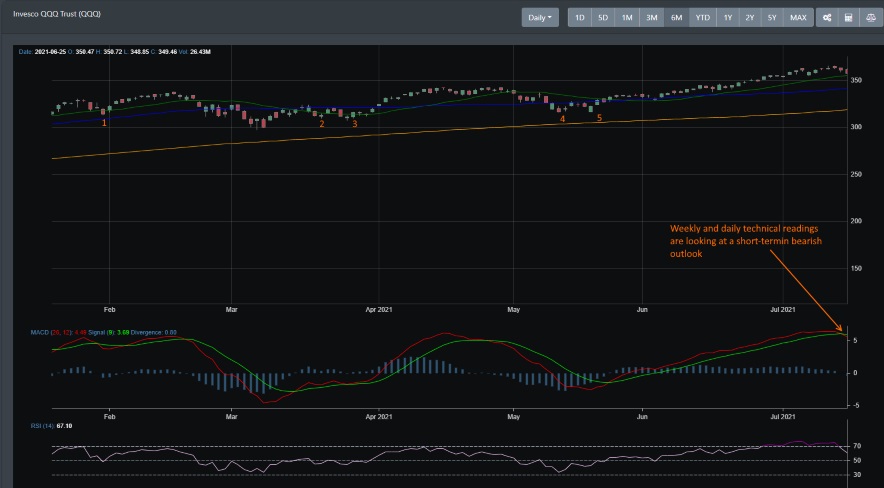Click the RSI 70 level axis label
Image resolution: width=884 pixels, height=488 pixels.
[x=857, y=446]
